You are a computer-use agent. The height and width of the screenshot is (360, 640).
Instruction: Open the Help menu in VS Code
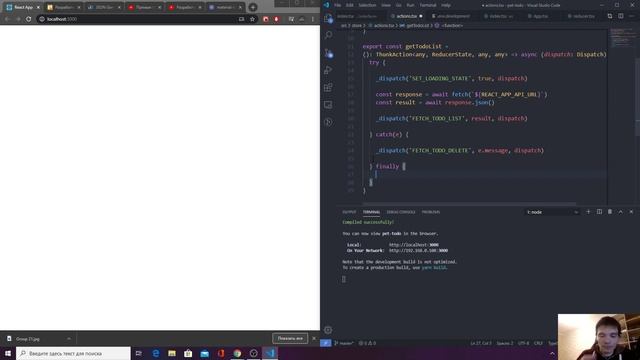pyautogui.click(x=446, y=5)
